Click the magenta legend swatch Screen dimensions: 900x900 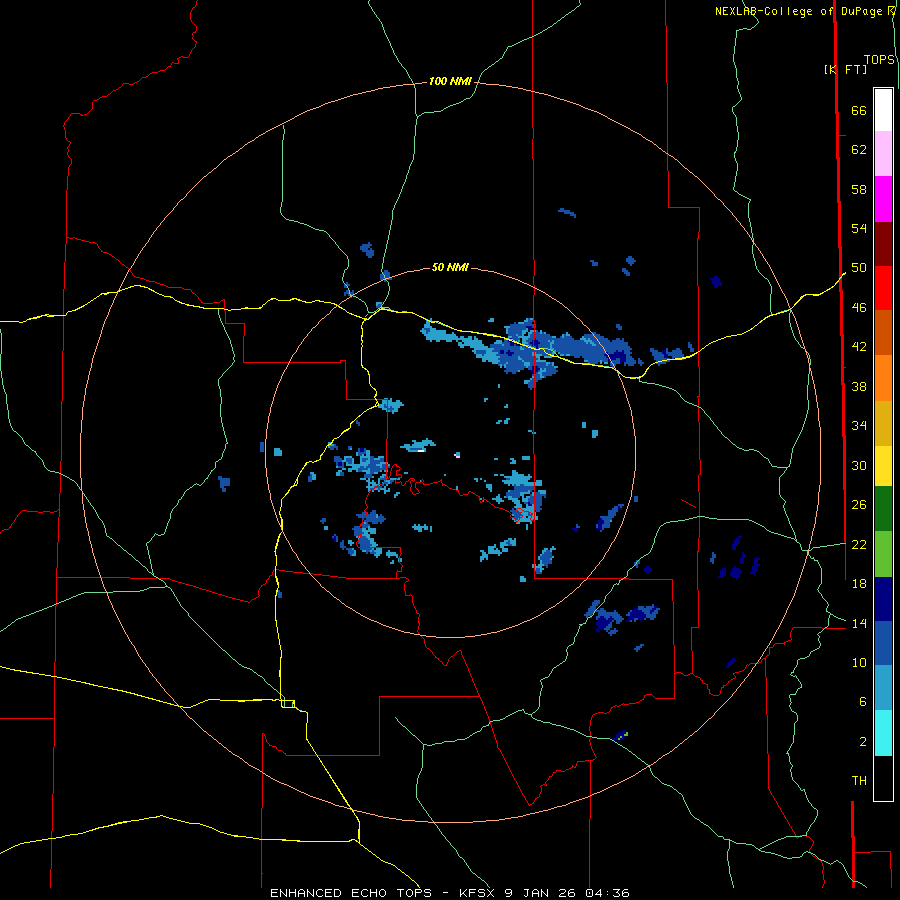883,199
